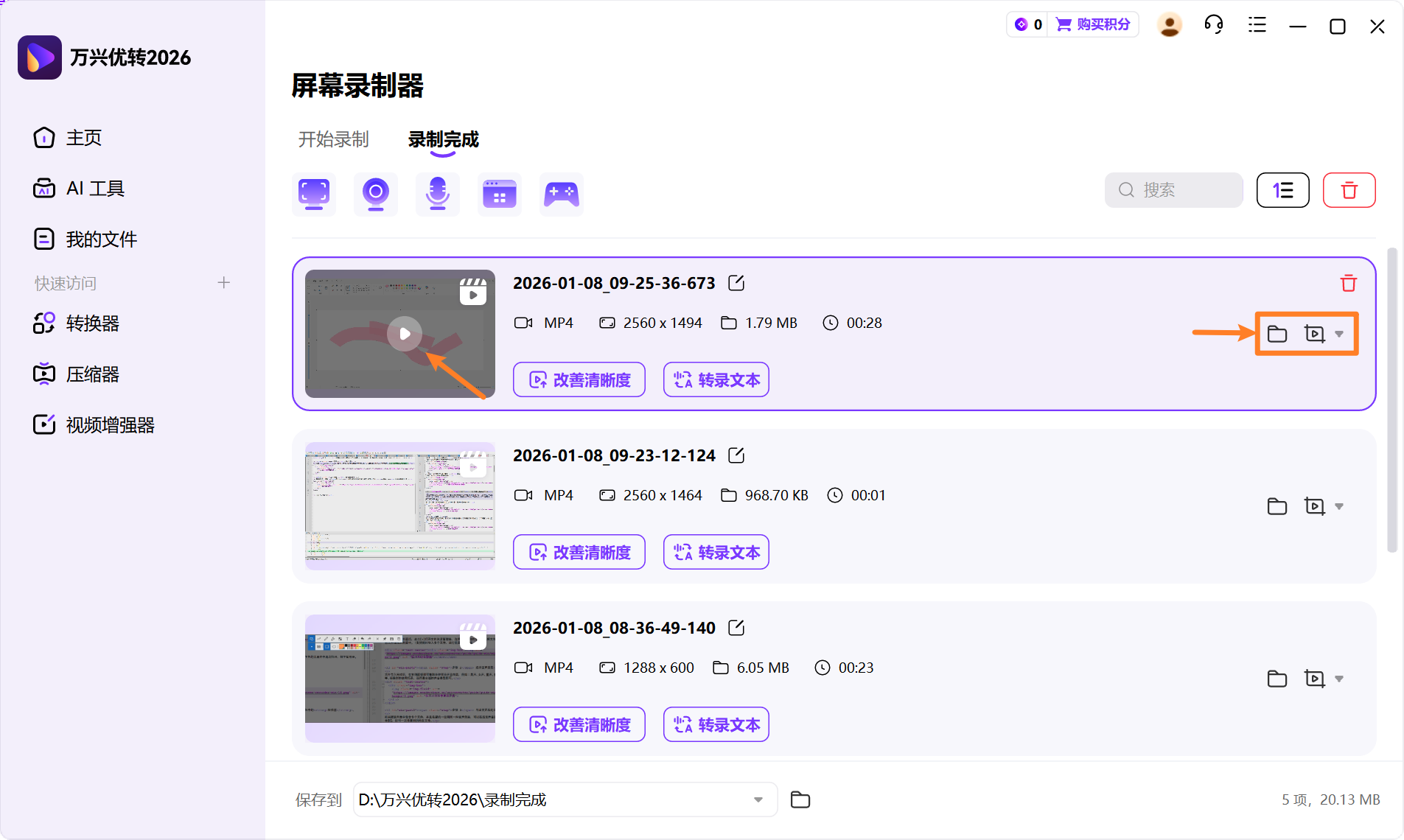The width and height of the screenshot is (1404, 840).
Task: Open the contact support headset icon
Action: 1213,24
